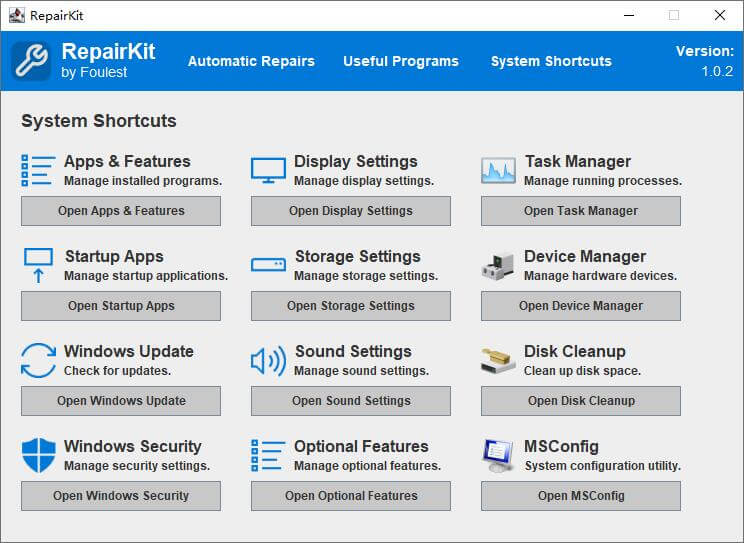Click the Device Manager hardware icon
The height and width of the screenshot is (543, 744).
(x=498, y=266)
